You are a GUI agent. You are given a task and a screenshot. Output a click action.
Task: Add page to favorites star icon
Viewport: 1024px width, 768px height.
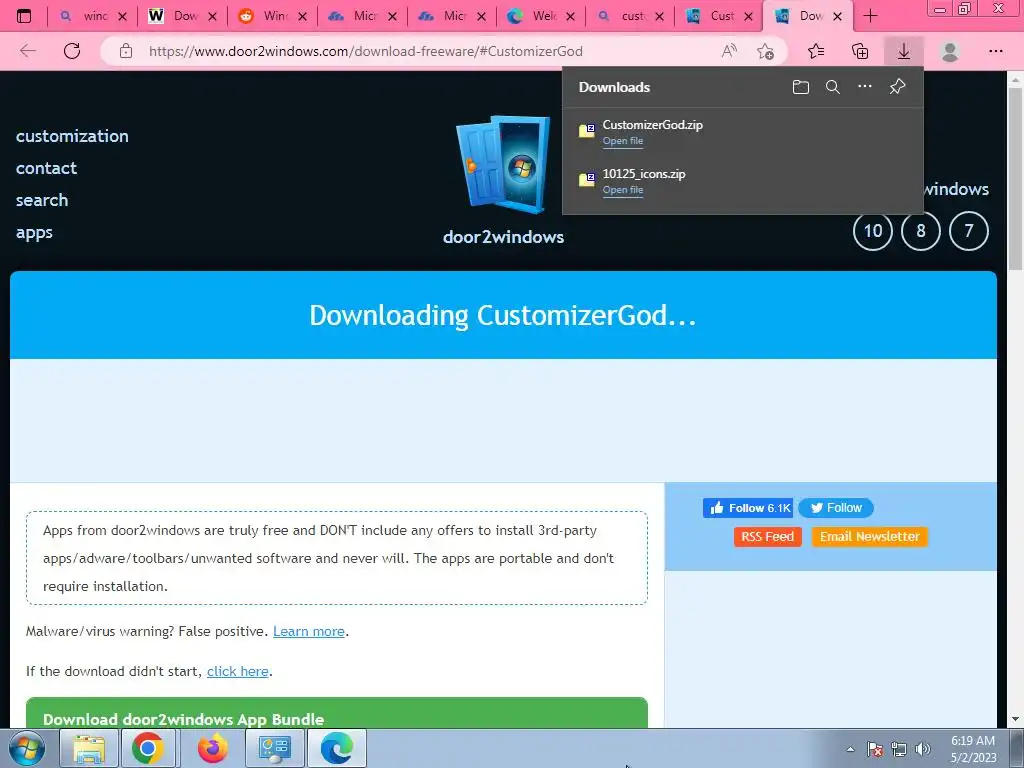(x=765, y=51)
